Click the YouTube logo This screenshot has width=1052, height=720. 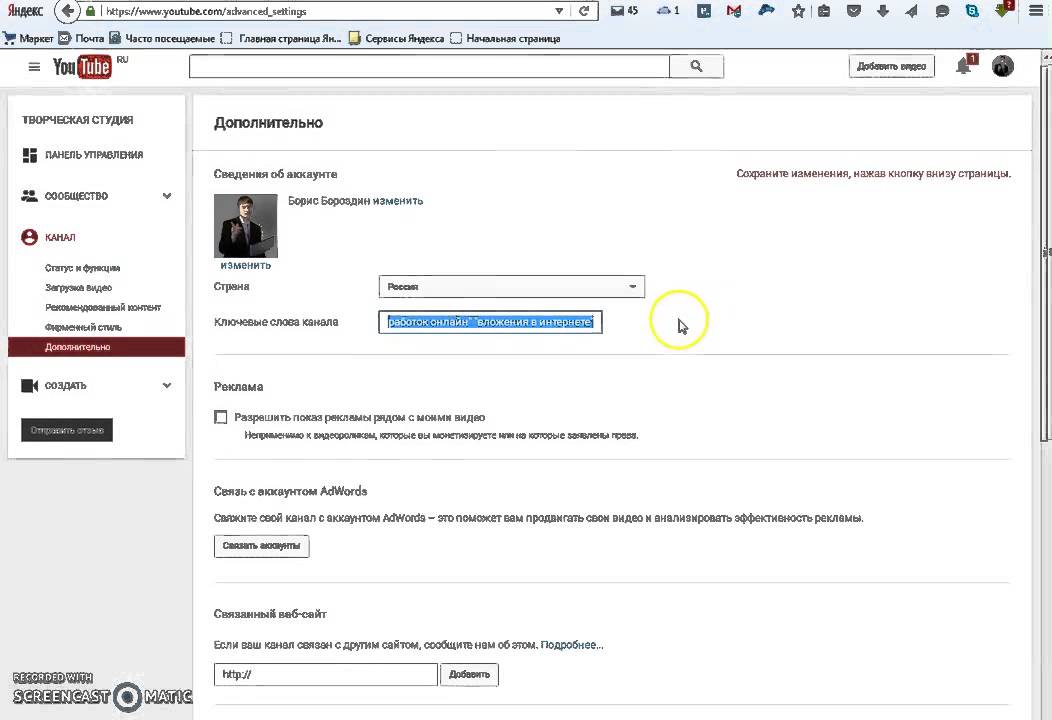tap(82, 67)
